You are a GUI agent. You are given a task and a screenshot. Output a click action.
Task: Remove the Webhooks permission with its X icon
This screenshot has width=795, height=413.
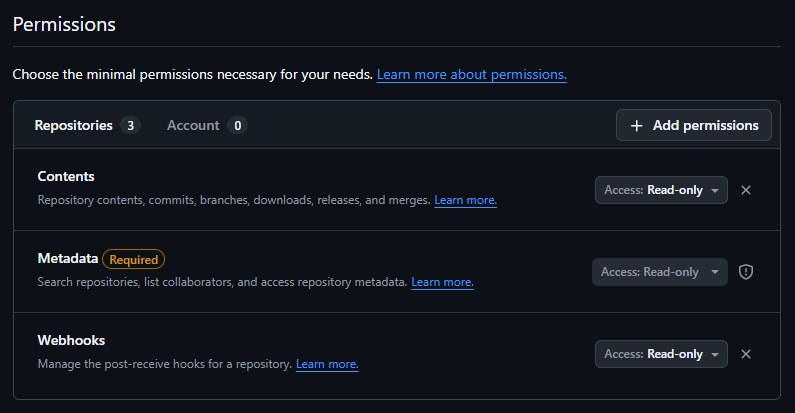click(x=746, y=354)
